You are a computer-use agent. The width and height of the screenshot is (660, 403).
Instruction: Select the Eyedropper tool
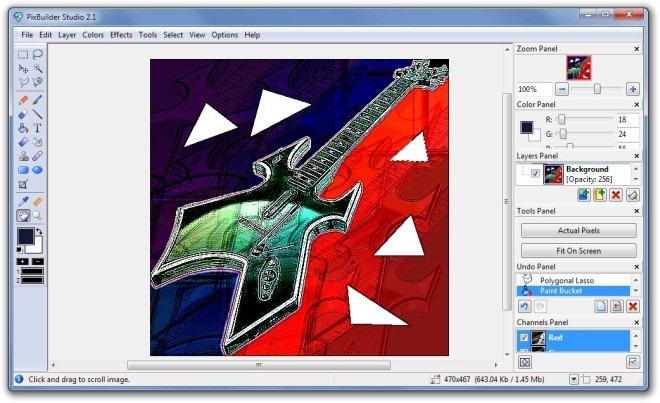tap(23, 202)
